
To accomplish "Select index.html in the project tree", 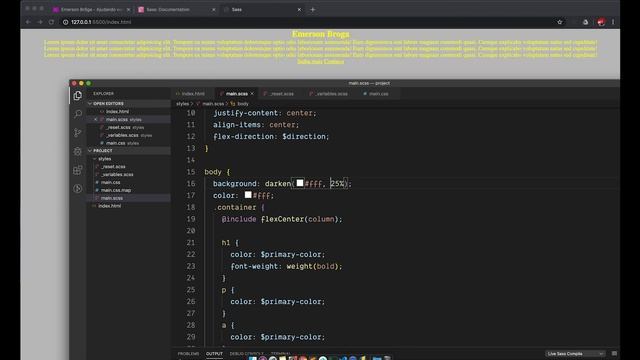I will coord(109,206).
